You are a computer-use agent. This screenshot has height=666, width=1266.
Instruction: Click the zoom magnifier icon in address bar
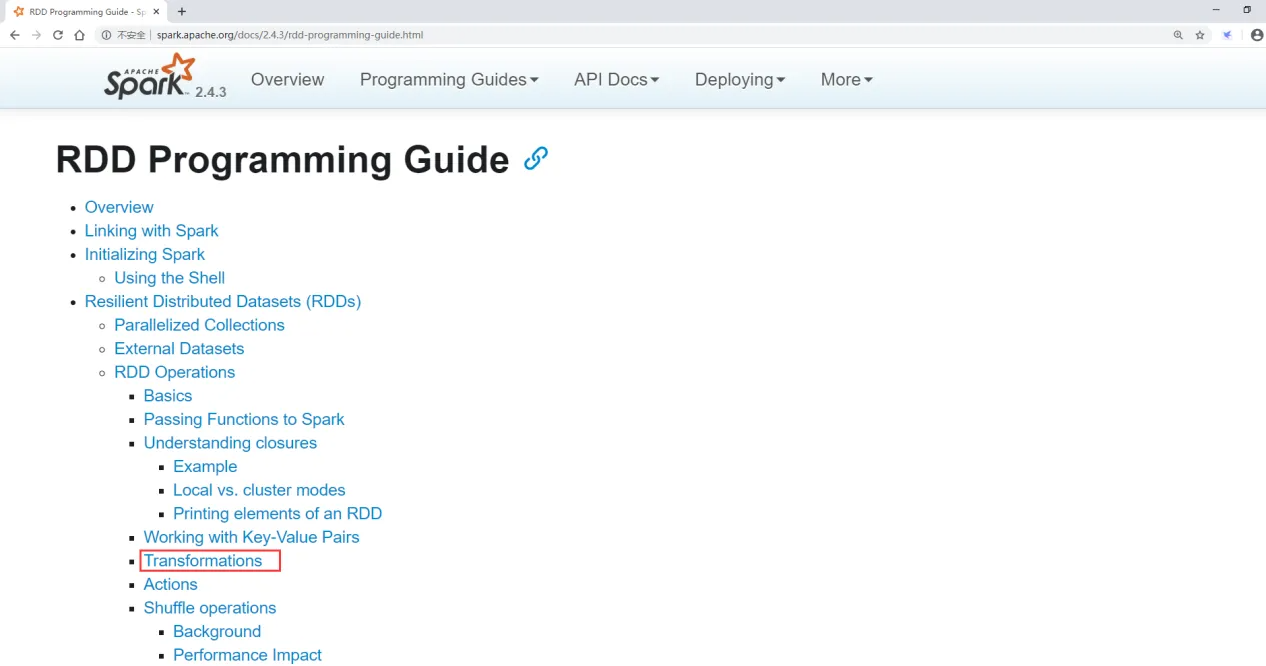pyautogui.click(x=1178, y=35)
